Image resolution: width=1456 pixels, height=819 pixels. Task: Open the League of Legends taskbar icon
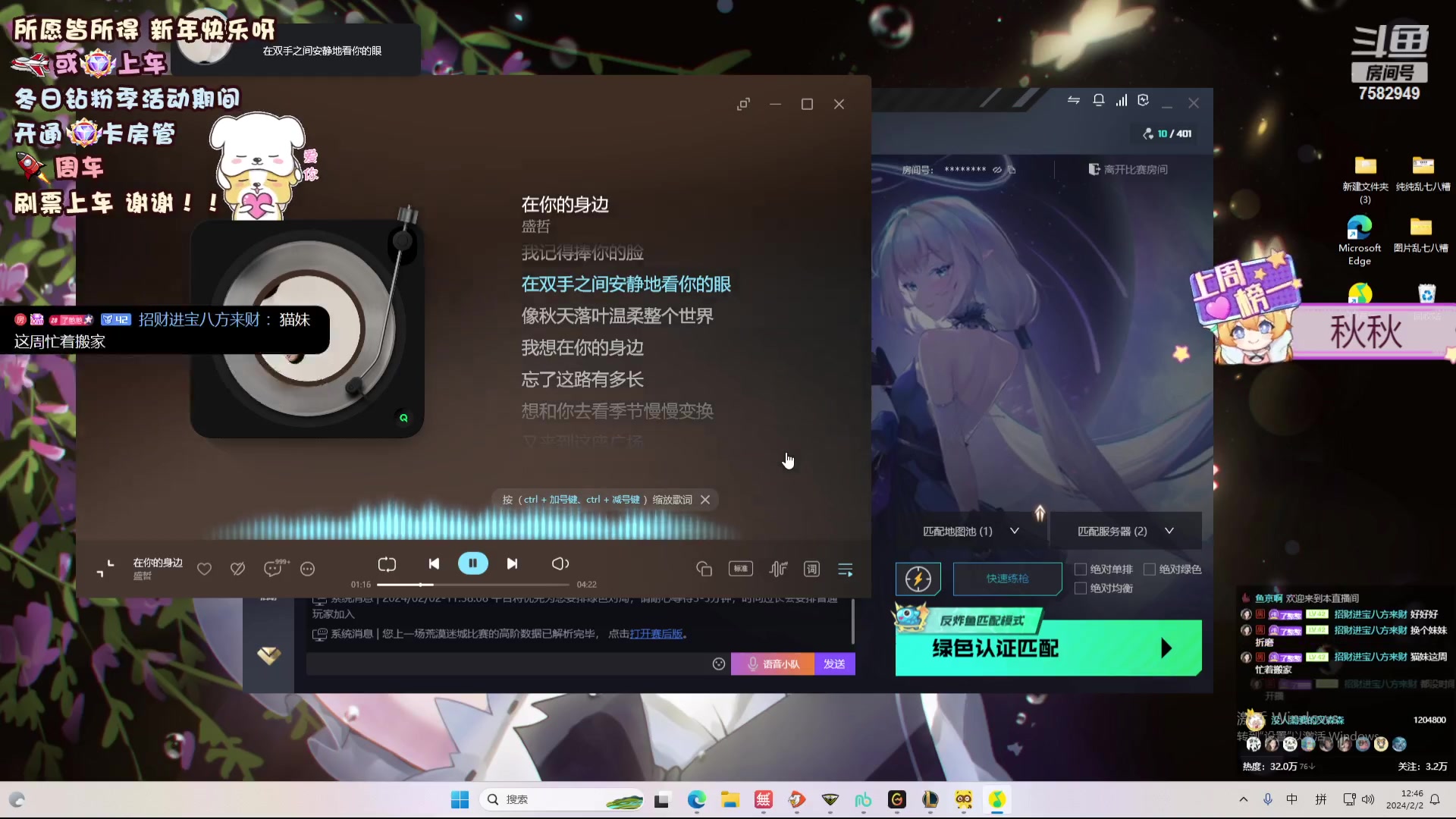pos(930,799)
